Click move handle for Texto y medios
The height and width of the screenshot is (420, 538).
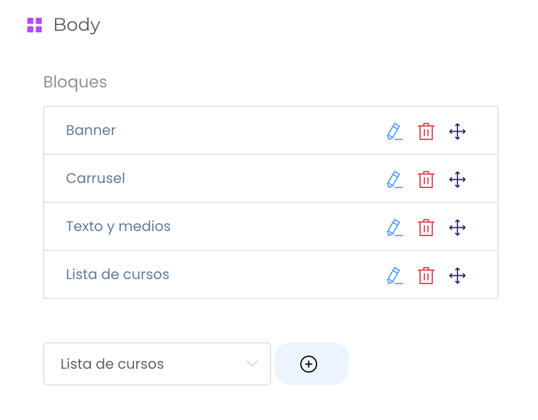(457, 228)
